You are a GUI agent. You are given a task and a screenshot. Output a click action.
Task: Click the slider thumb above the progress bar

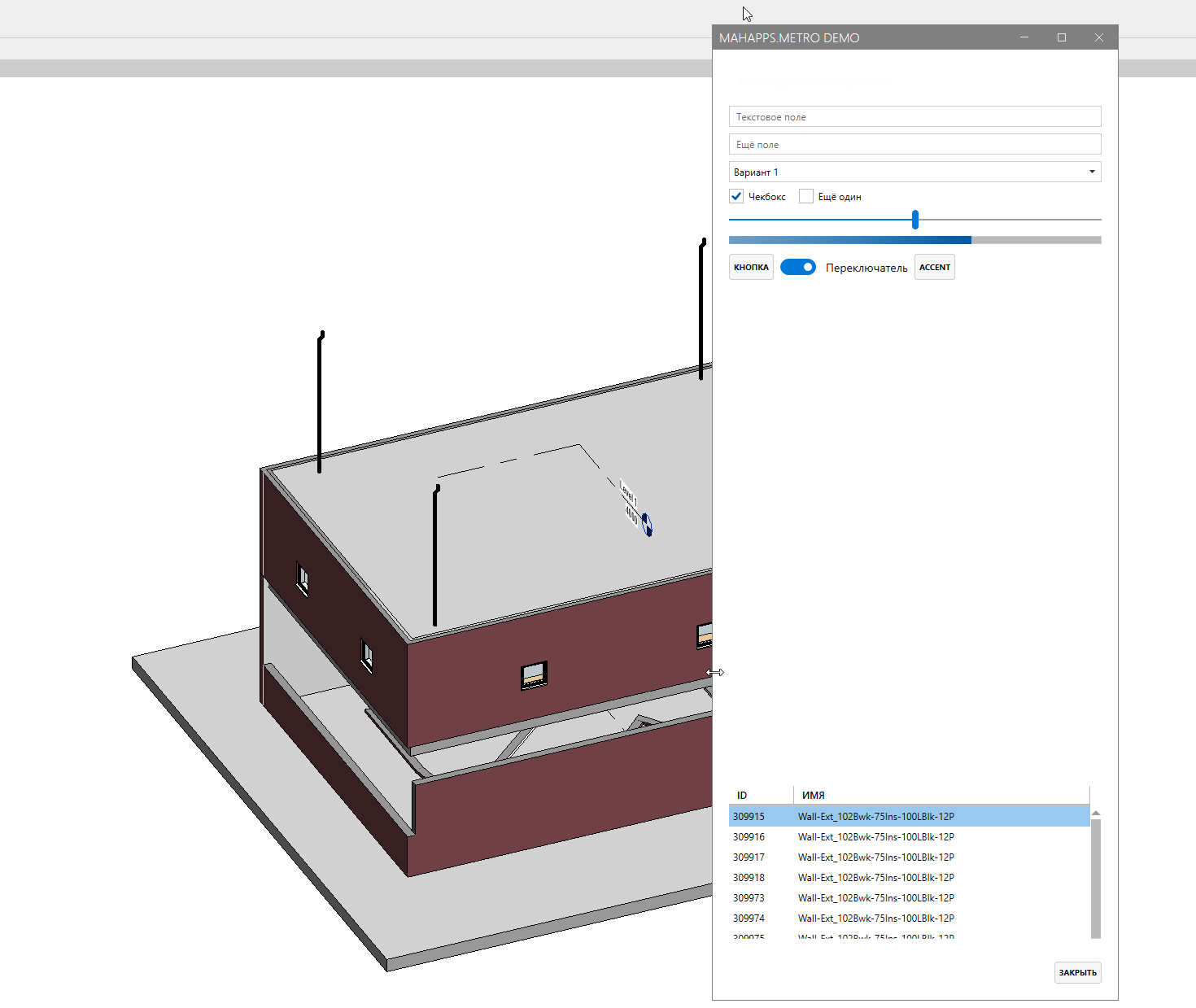914,220
